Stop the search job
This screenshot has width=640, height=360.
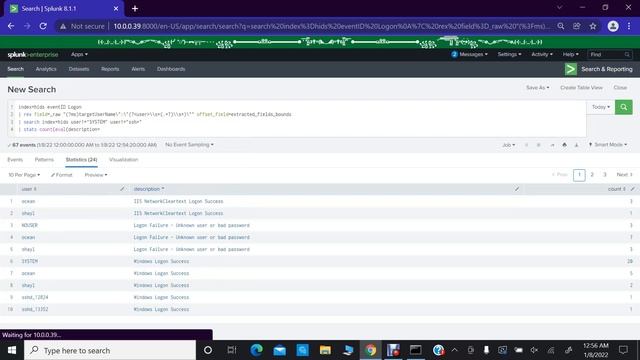pyautogui.click(x=538, y=145)
